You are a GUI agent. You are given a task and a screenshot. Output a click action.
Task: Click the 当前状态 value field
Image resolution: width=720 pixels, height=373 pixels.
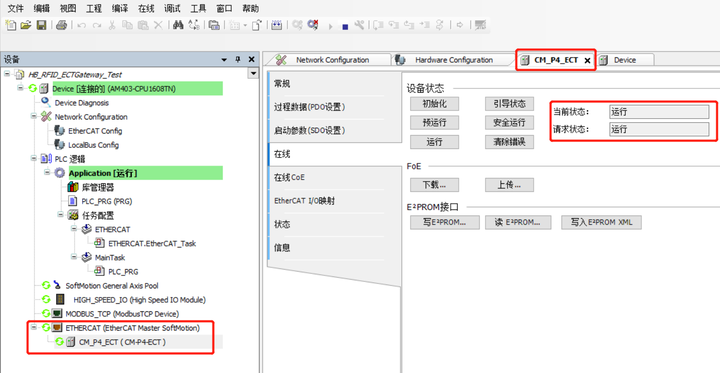pyautogui.click(x=659, y=112)
